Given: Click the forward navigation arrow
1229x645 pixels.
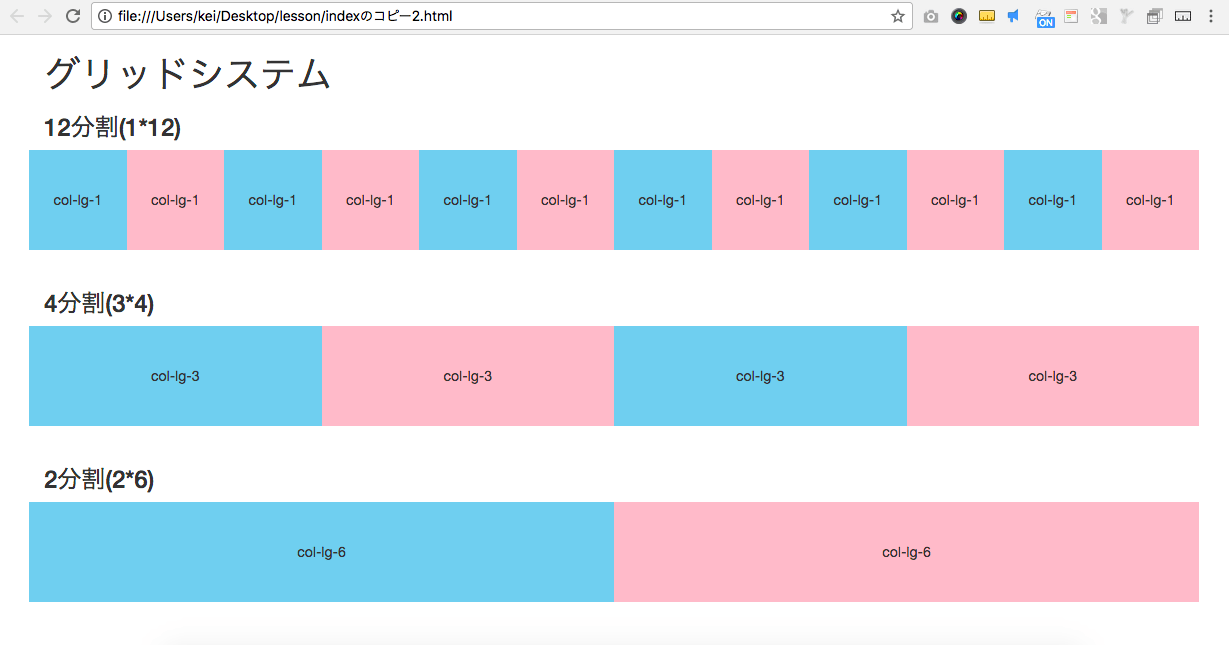Looking at the screenshot, I should coord(43,16).
